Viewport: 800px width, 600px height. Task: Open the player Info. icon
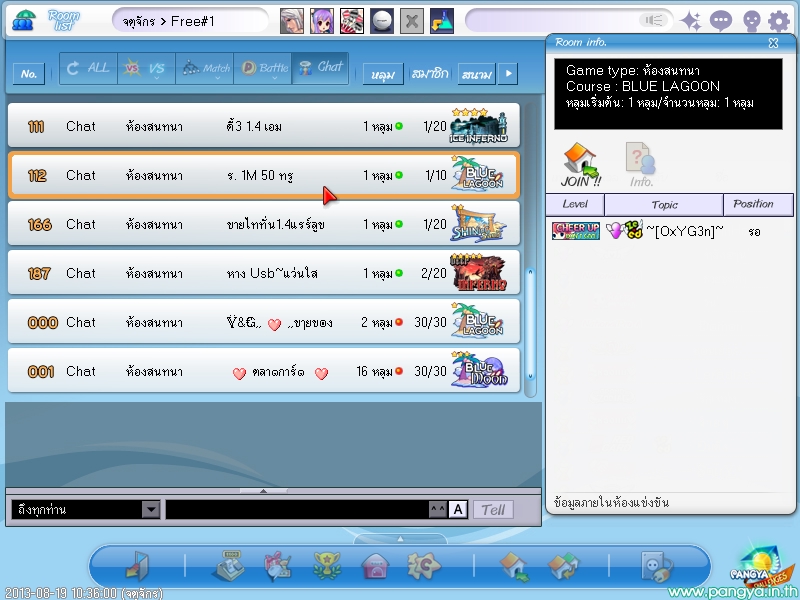[641, 165]
